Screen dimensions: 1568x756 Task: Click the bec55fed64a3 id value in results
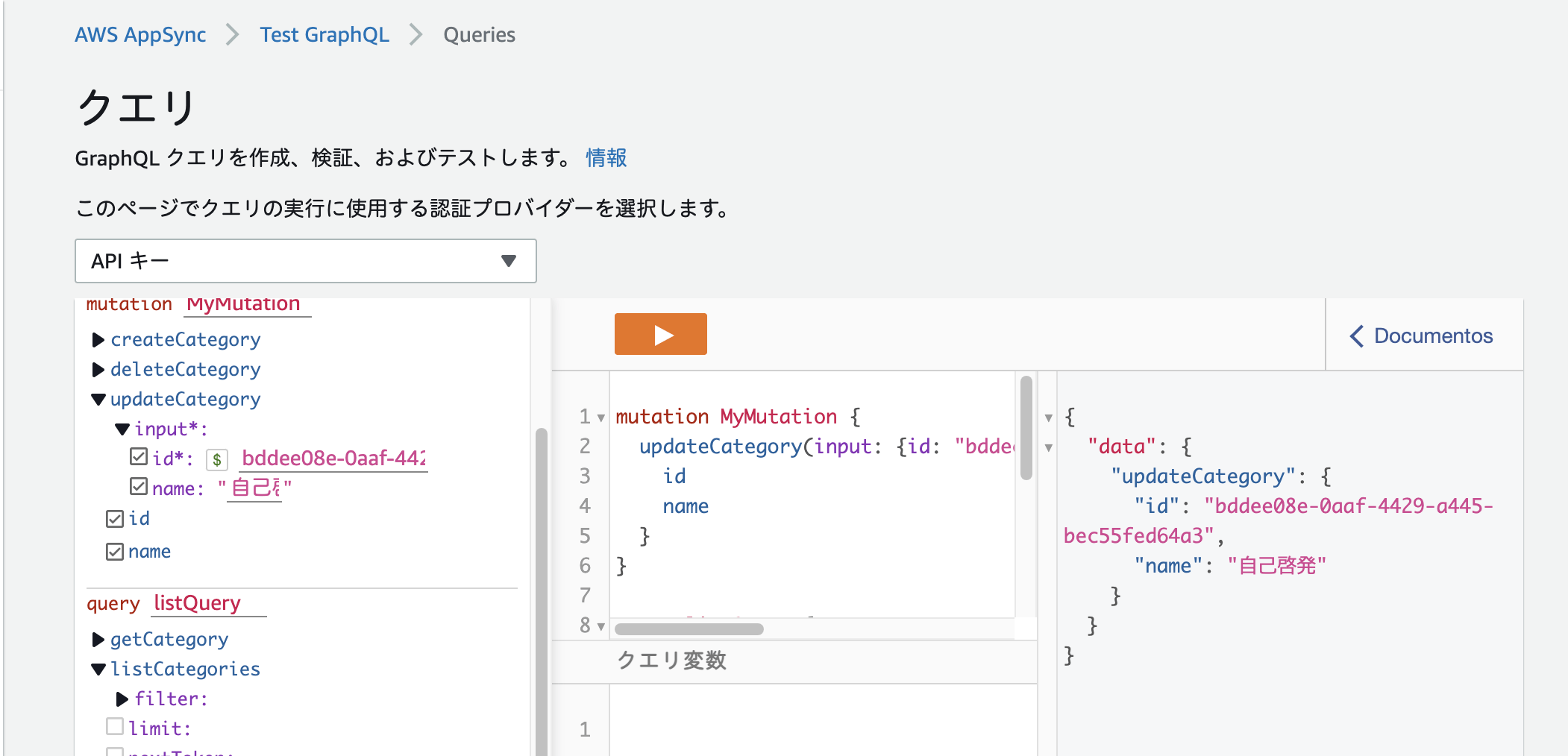1139,536
